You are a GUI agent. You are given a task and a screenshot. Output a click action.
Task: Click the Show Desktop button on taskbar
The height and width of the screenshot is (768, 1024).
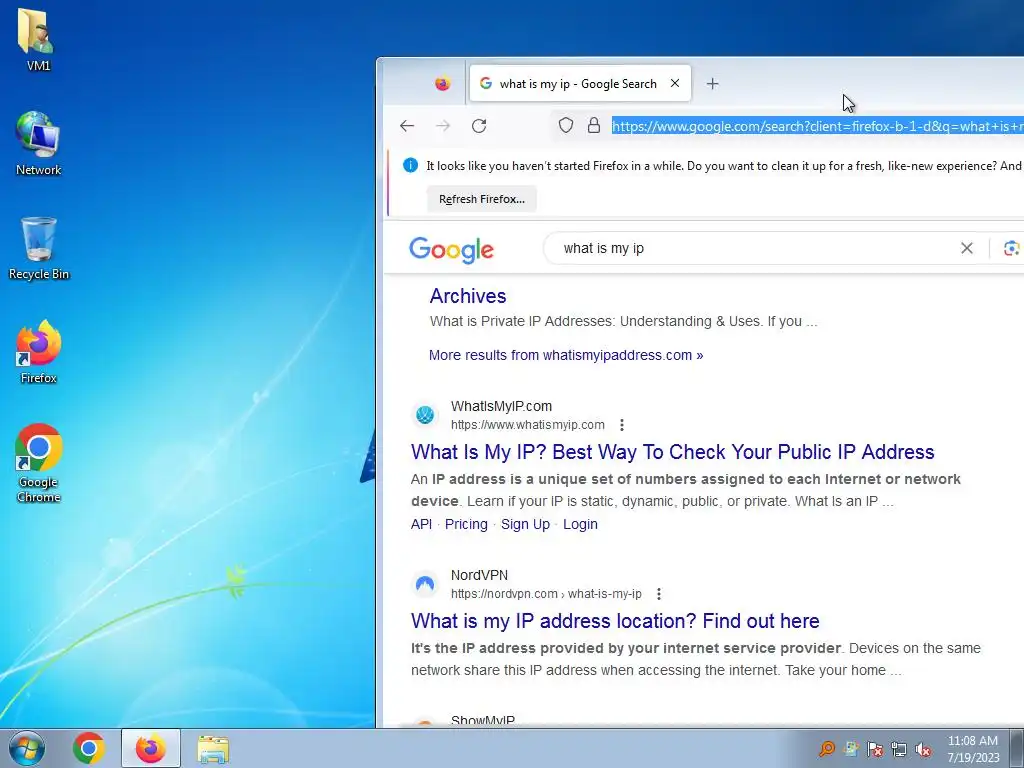[1017, 748]
